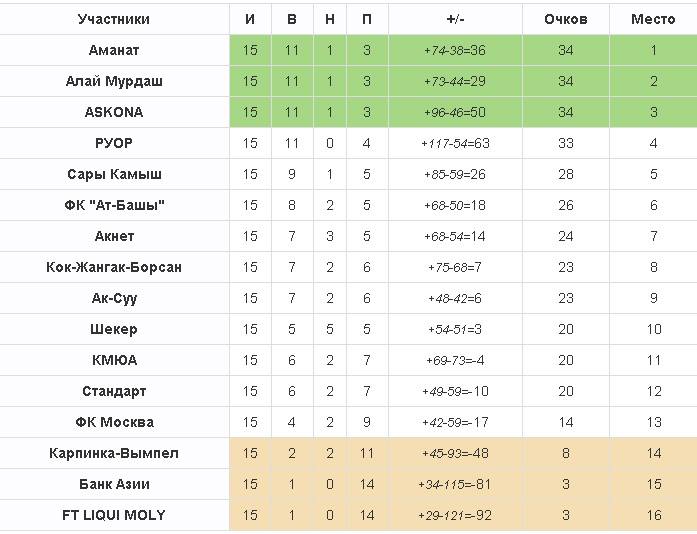Click the Место column header
697x534 pixels.
(x=653, y=19)
